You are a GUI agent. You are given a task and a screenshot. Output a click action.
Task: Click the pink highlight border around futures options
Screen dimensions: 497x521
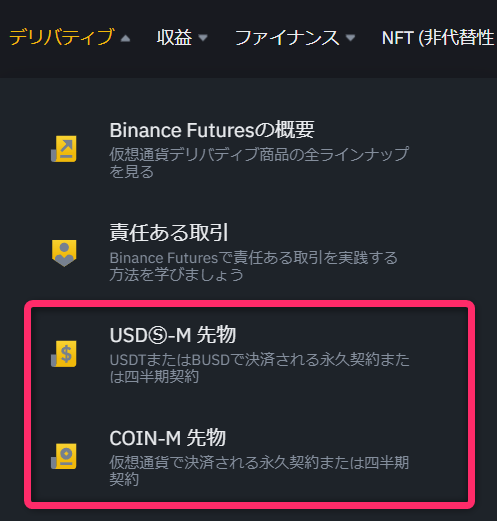(x=250, y=304)
